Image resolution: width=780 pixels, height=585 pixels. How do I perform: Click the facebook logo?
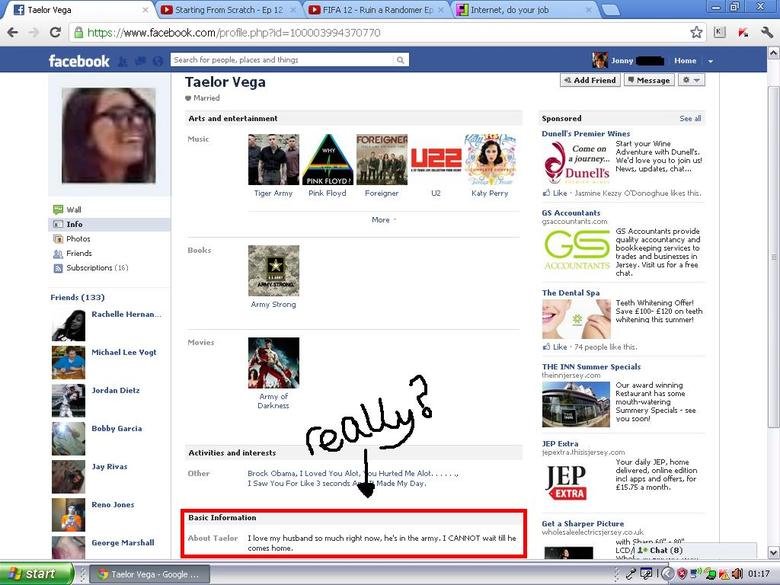pyautogui.click(x=79, y=61)
